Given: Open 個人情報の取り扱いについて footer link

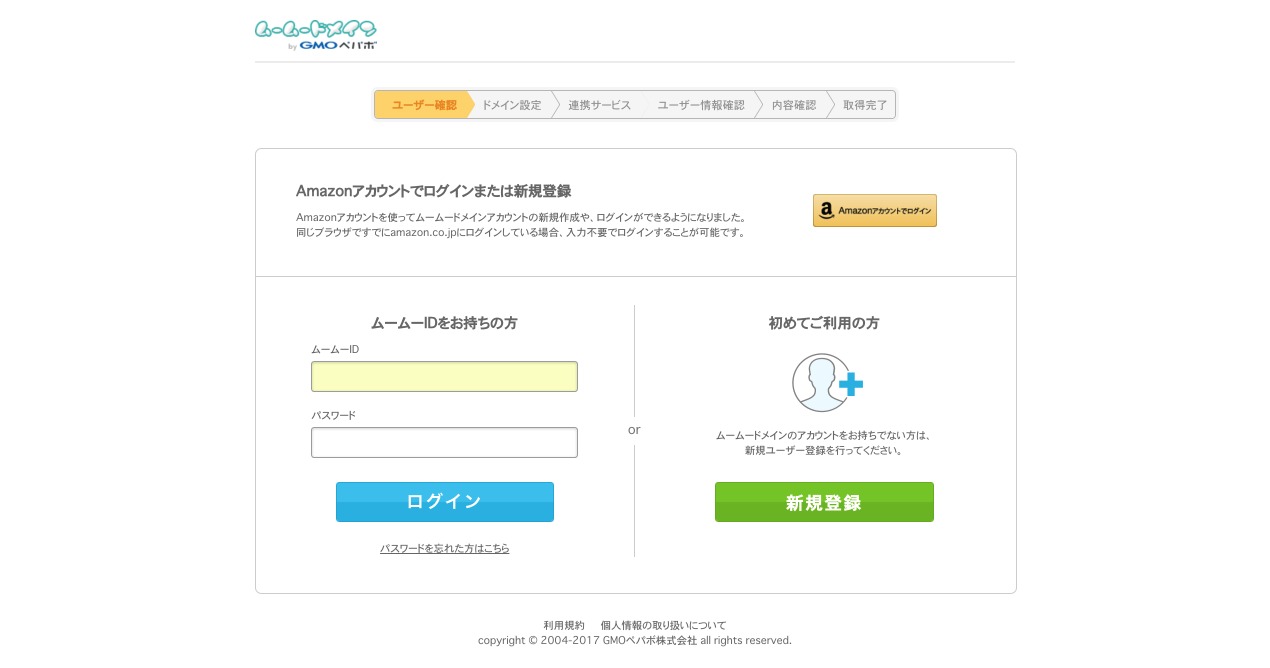Looking at the screenshot, I should [x=663, y=625].
